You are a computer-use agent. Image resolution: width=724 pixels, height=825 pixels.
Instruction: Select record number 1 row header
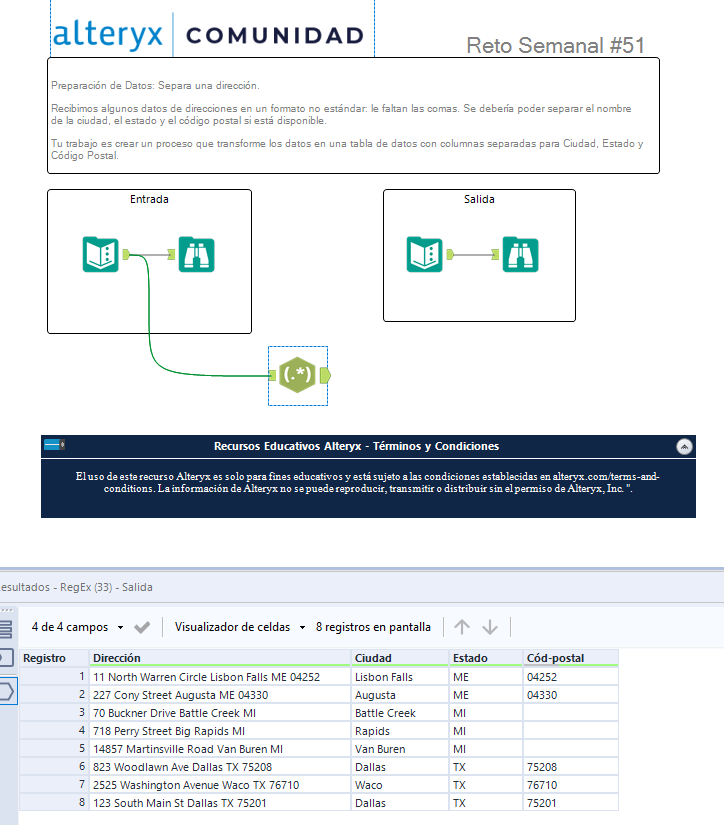point(54,677)
